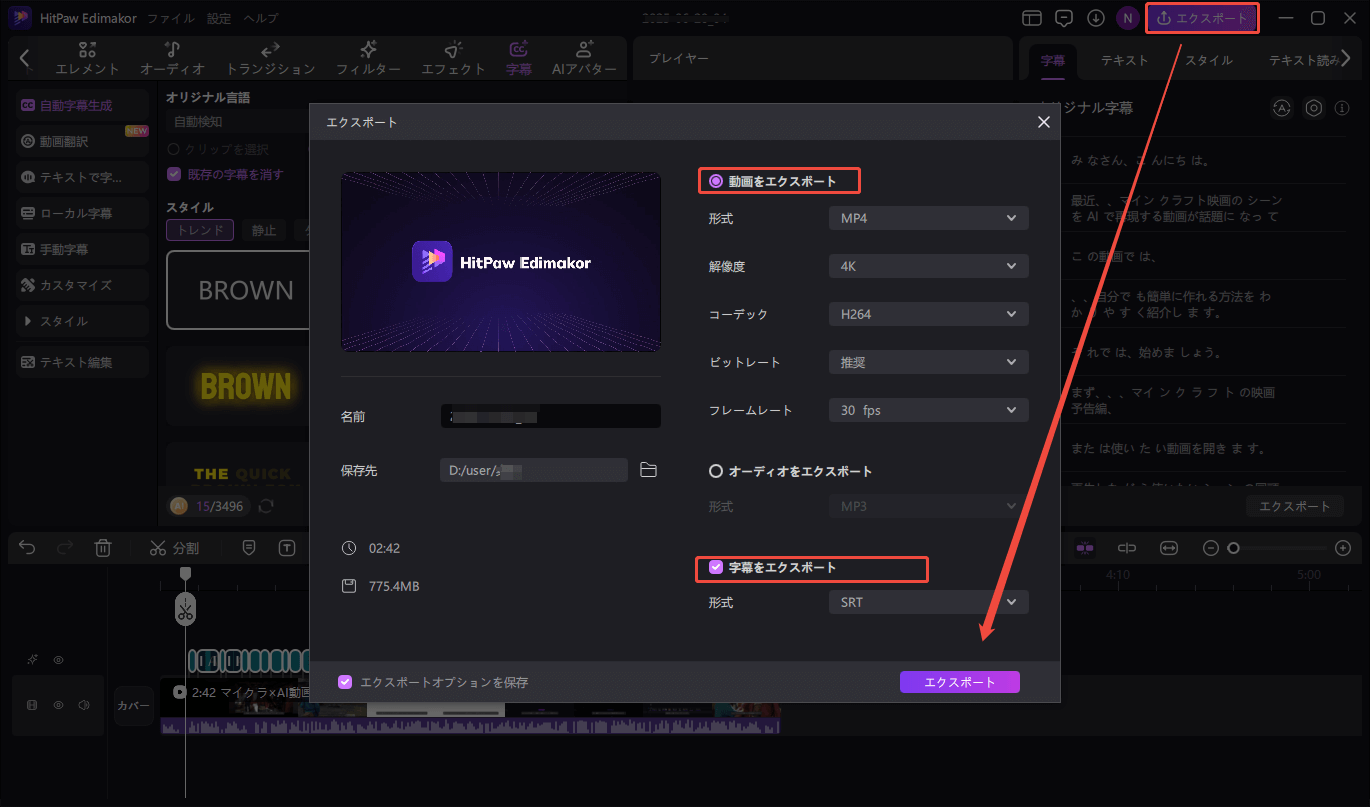The height and width of the screenshot is (807, 1370).
Task: Open the 設定 menu
Action: coord(219,19)
